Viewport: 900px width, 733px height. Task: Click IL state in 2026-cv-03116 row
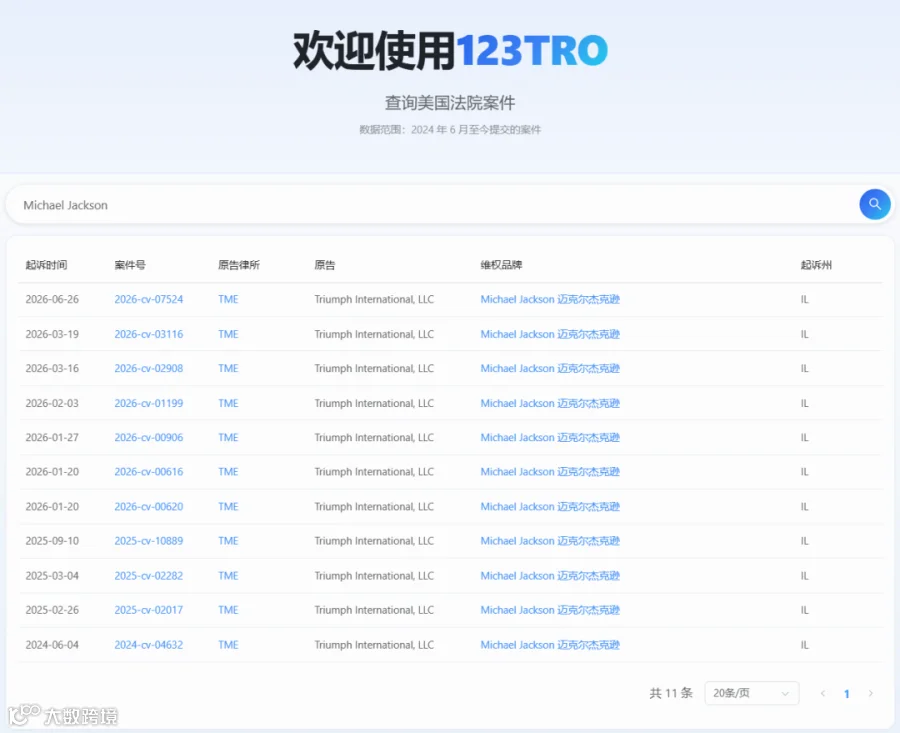[x=804, y=334]
